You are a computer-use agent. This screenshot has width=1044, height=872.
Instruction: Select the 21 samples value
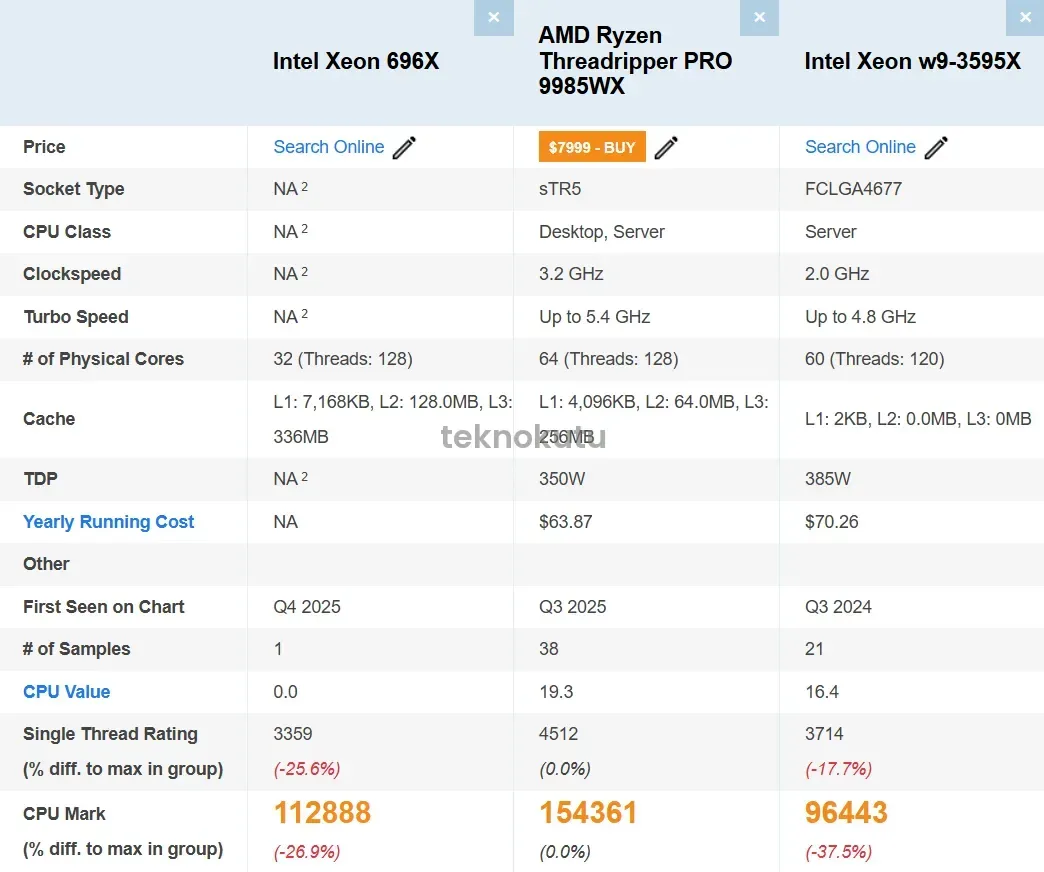pos(814,649)
